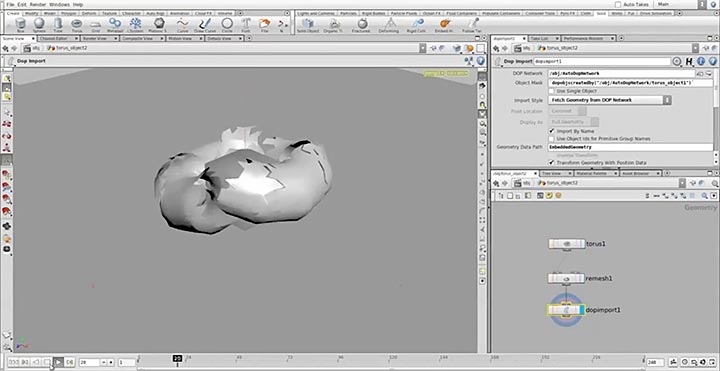720x371 pixels.
Task: Click the blue info icon in parameters
Action: [x=701, y=61]
